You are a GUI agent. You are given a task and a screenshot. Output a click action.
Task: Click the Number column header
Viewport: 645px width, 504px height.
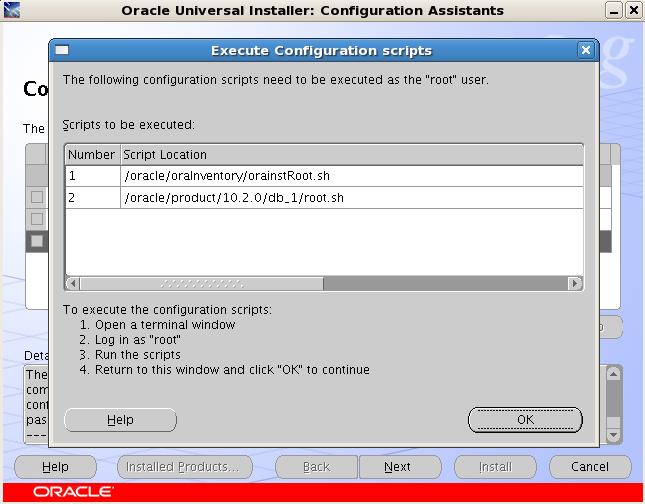click(93, 155)
